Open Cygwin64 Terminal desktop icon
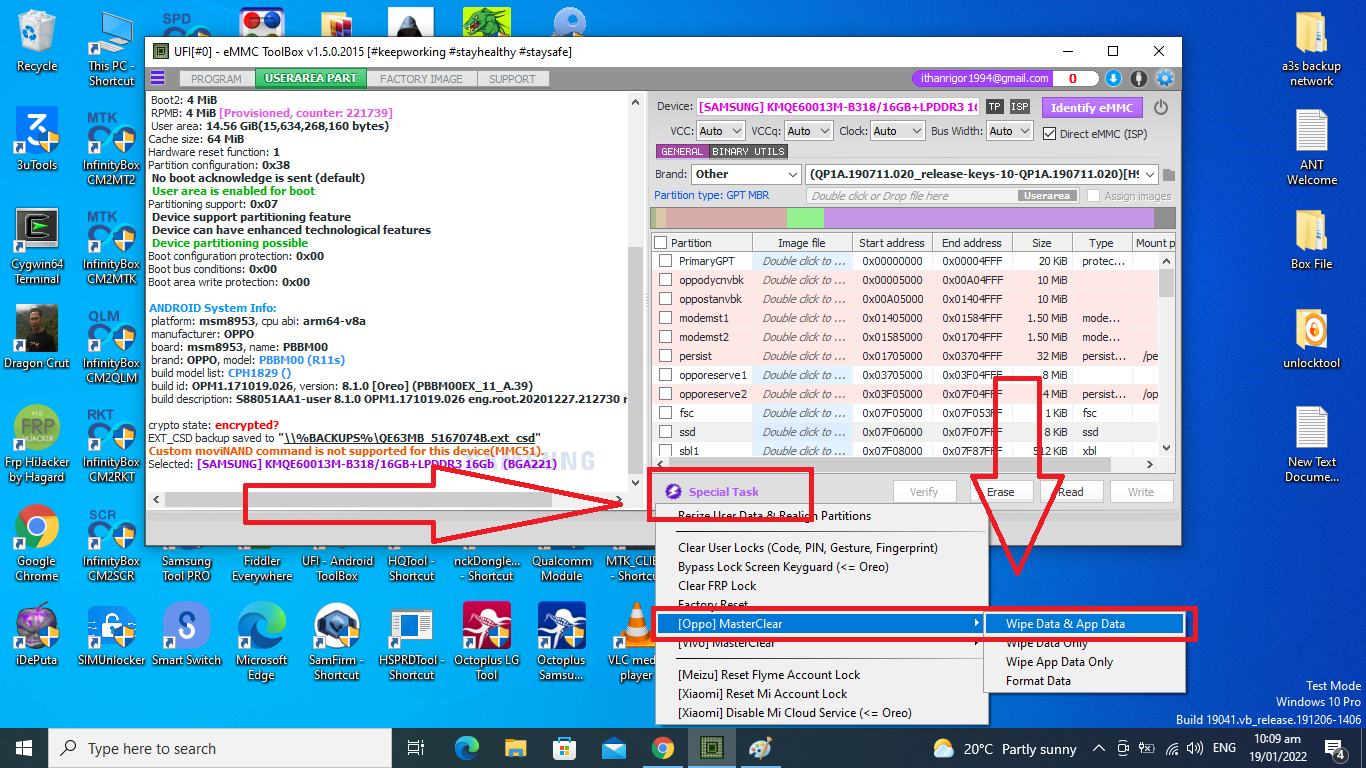 (37, 246)
